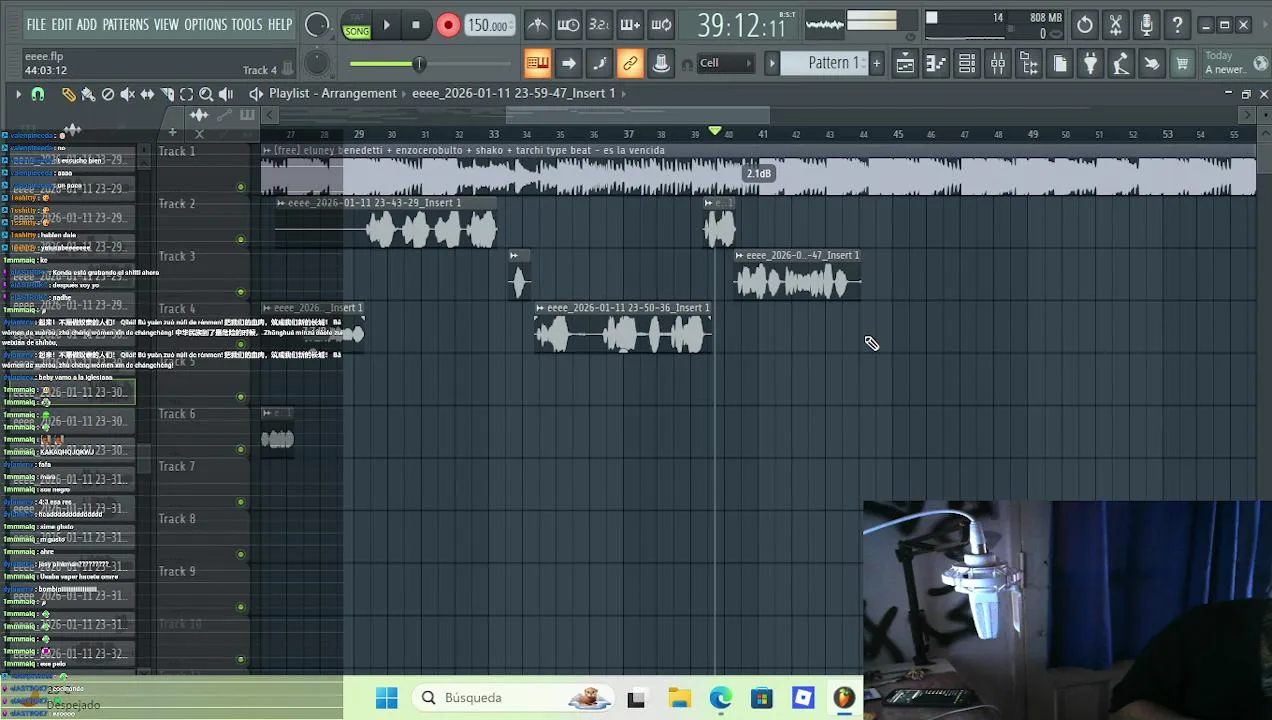Select the Mute tool in playlist toolbar
The height and width of the screenshot is (720, 1272).
[127, 94]
